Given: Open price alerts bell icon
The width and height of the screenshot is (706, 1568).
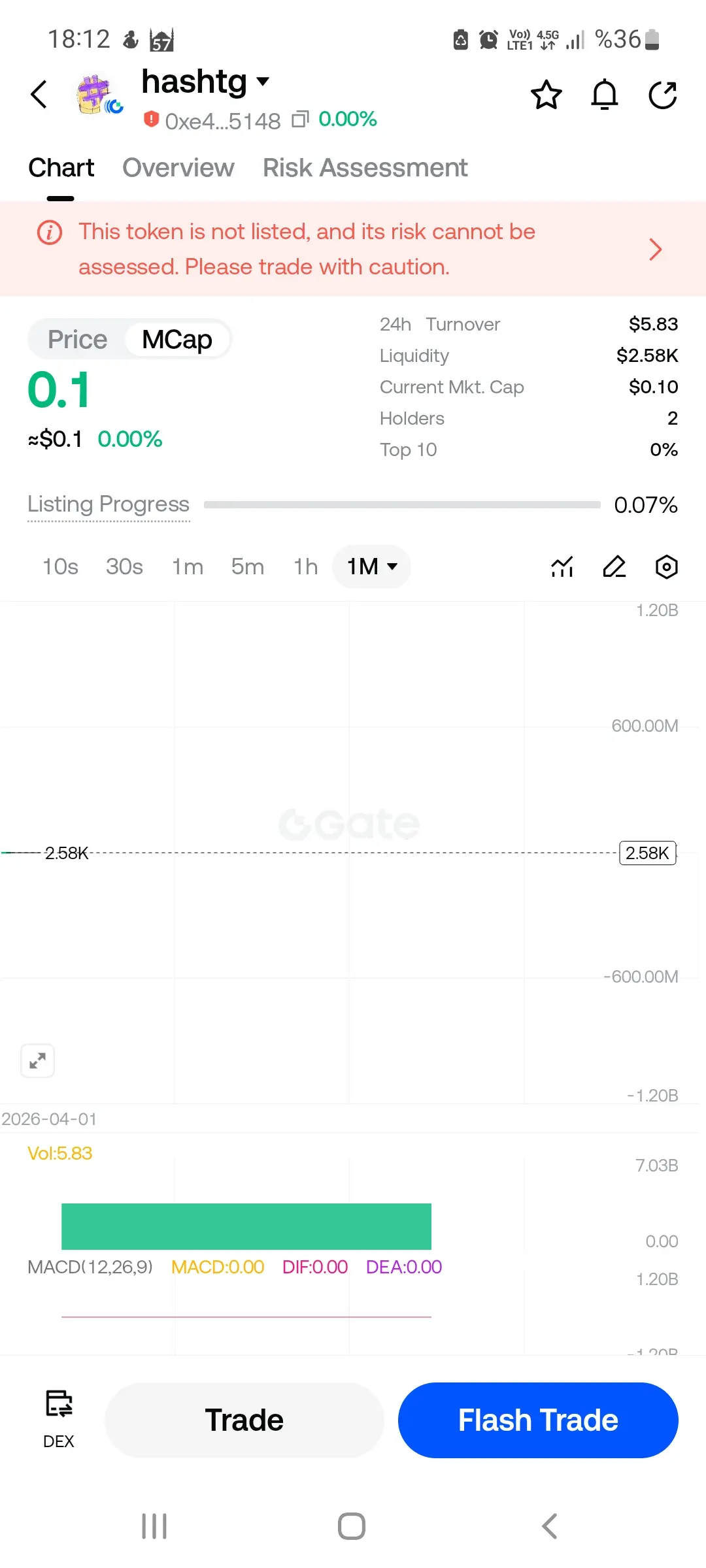Looking at the screenshot, I should (x=604, y=95).
